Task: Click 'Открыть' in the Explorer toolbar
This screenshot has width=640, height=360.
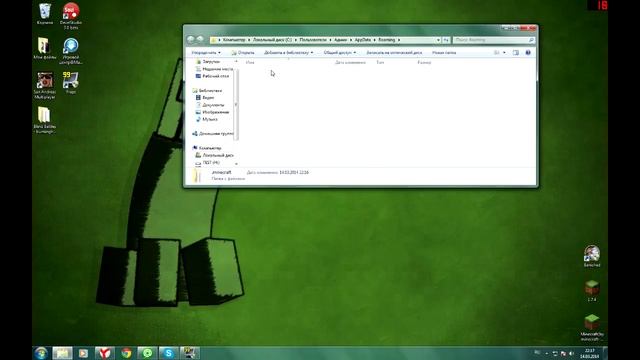Action: [243, 53]
